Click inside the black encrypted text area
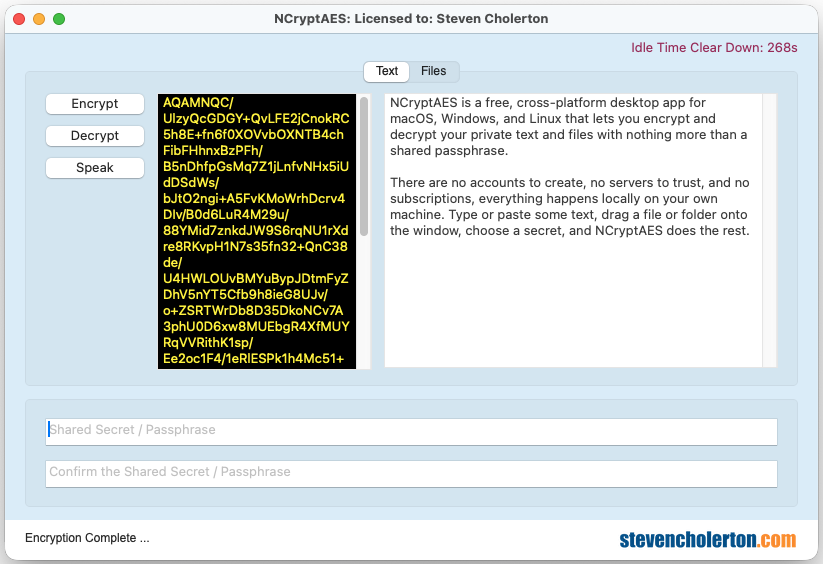The width and height of the screenshot is (823, 564). click(257, 231)
